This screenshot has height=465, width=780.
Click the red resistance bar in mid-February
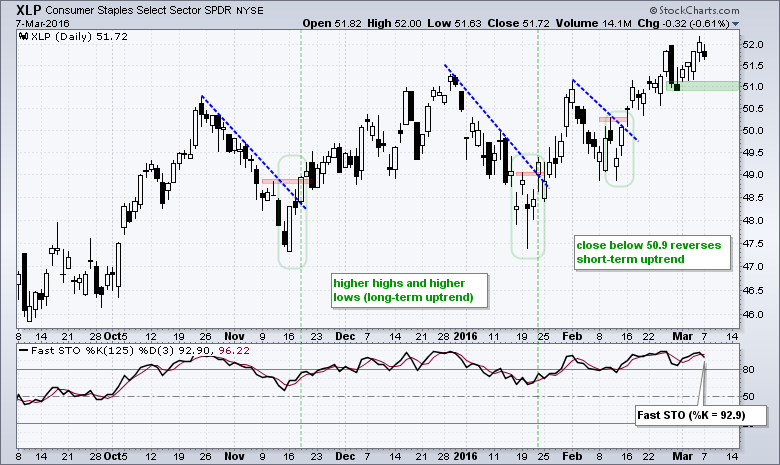pos(613,119)
